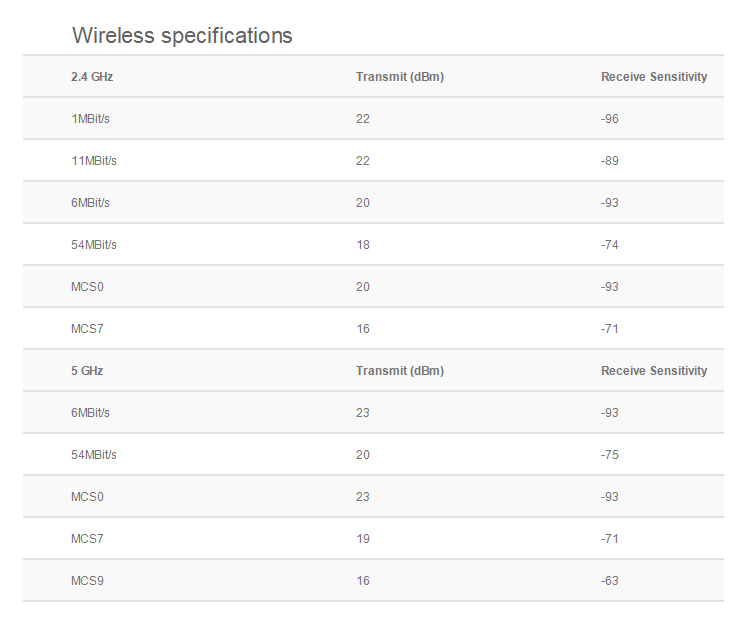This screenshot has width=750, height=637.
Task: Click the 2.4 GHz table header
Action: 85,77
